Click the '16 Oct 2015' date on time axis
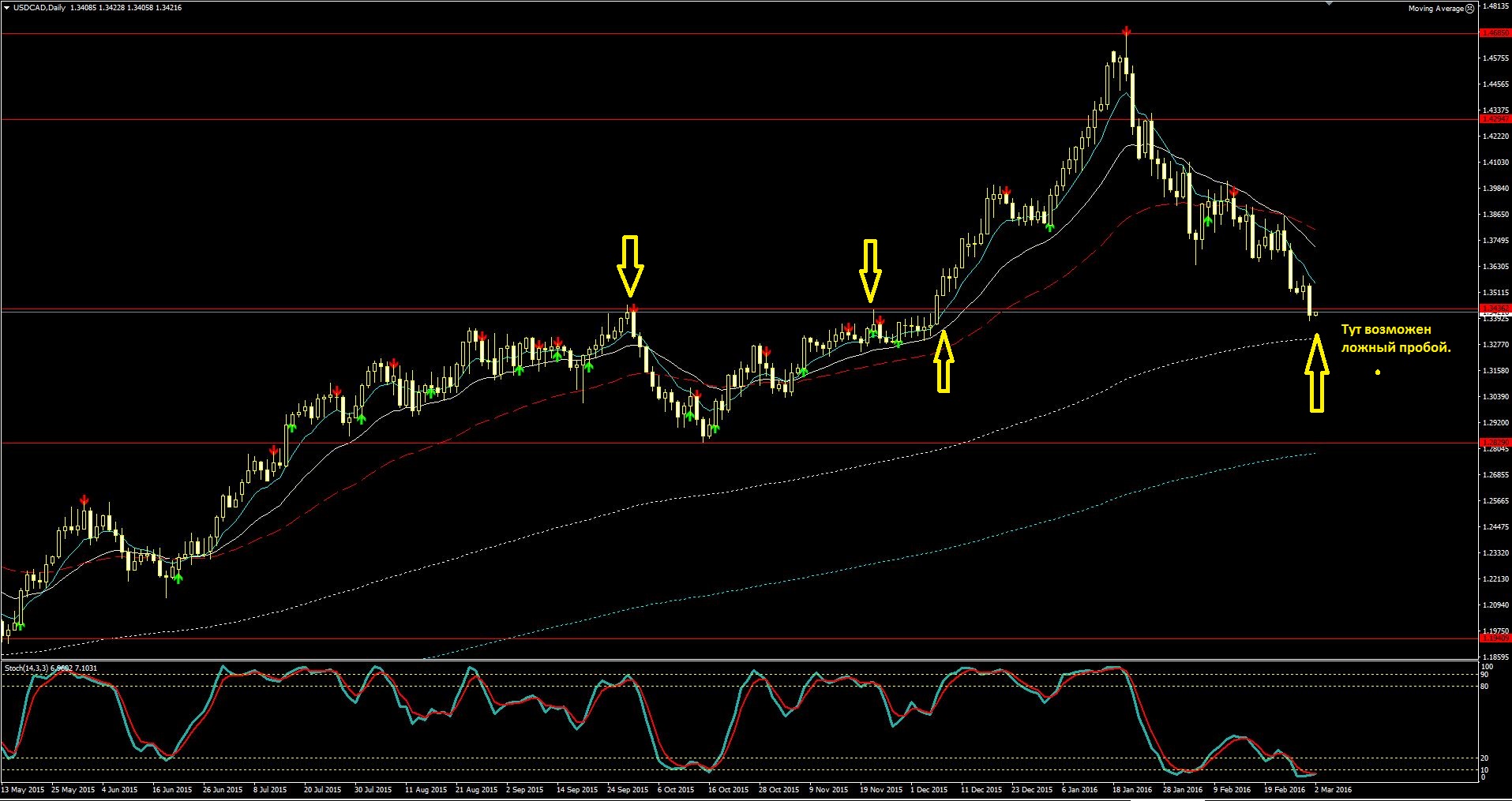 [728, 790]
